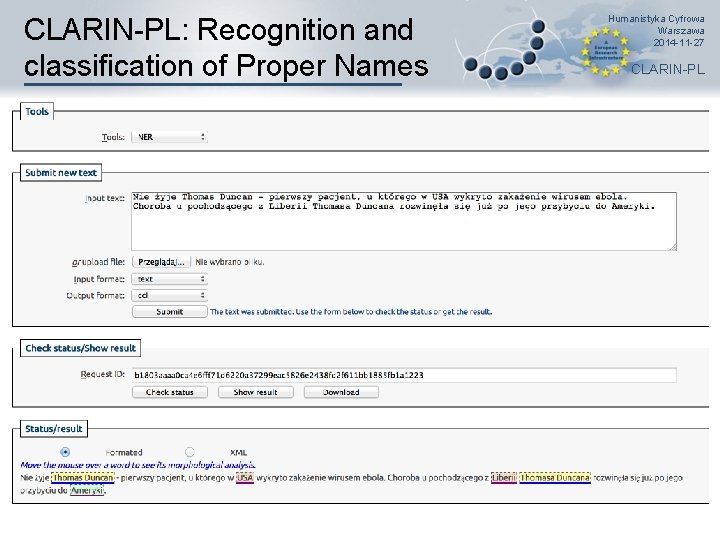Click the 'Nie wybrano pliku.' file status text
Image resolution: width=720 pixels, height=540 pixels.
(230, 262)
